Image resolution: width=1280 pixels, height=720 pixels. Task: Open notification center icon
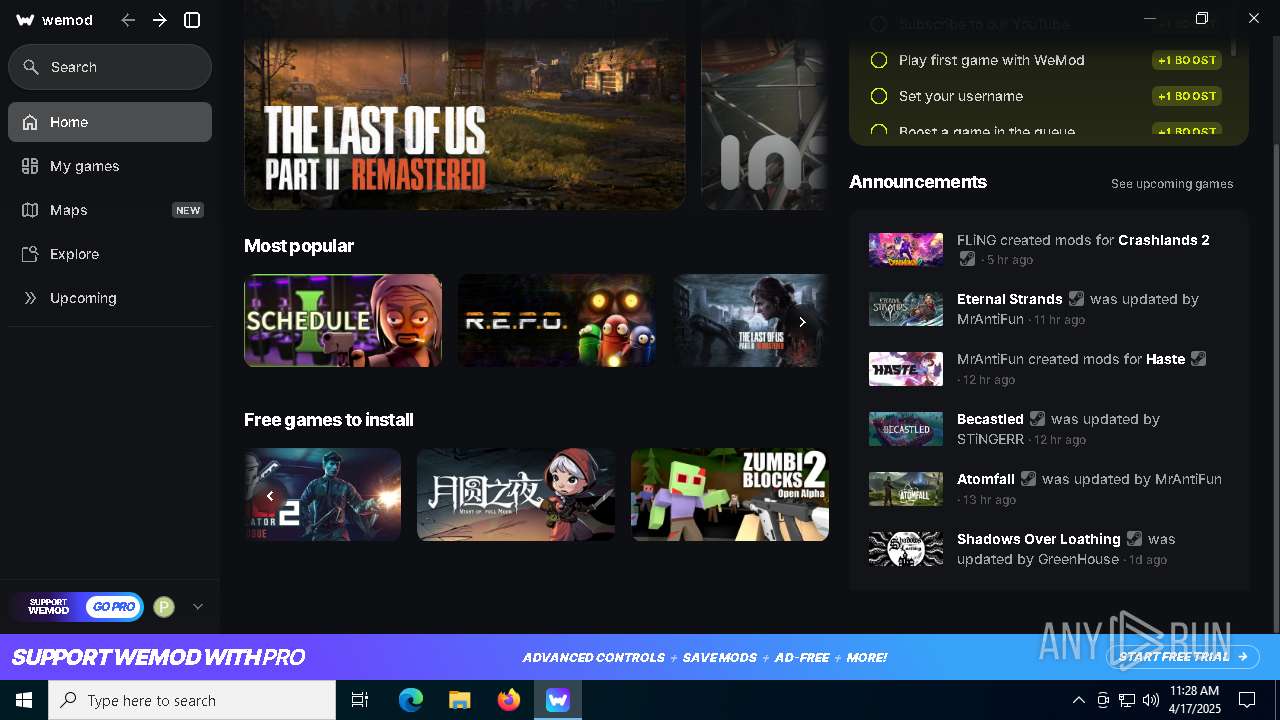pos(1247,700)
